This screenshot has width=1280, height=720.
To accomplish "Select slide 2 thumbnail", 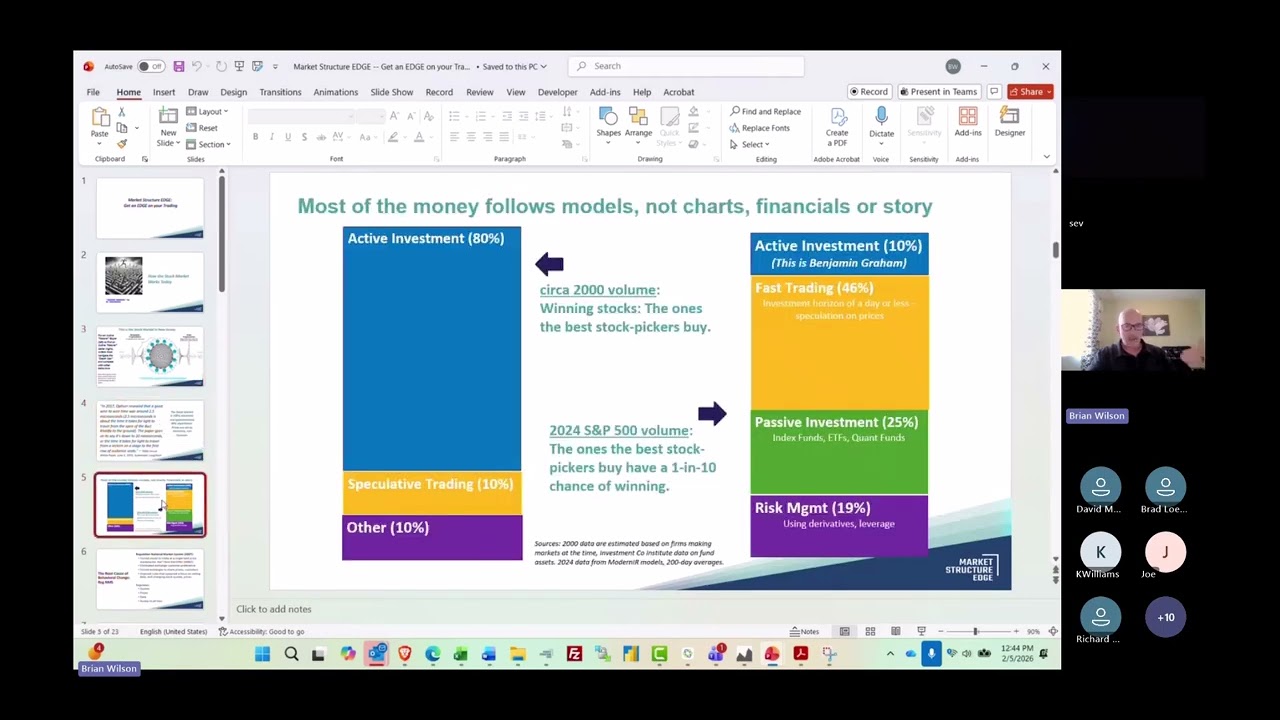I will point(150,282).
